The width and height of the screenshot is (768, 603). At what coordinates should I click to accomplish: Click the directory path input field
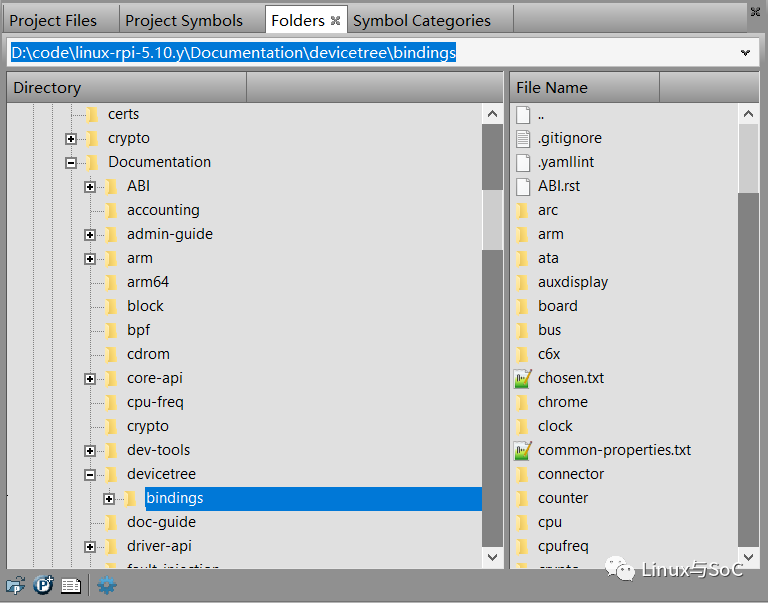[x=382, y=52]
